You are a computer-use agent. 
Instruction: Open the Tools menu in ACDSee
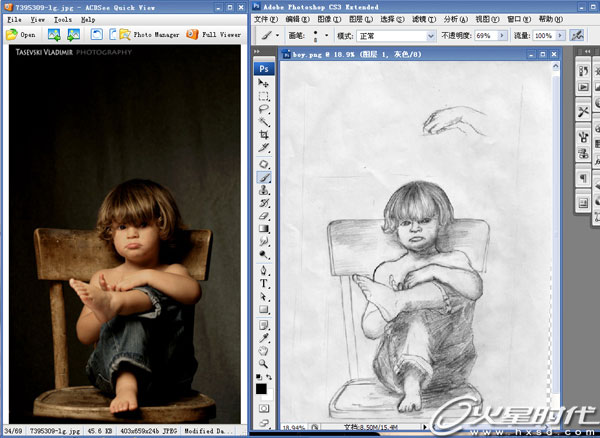pyautogui.click(x=62, y=19)
